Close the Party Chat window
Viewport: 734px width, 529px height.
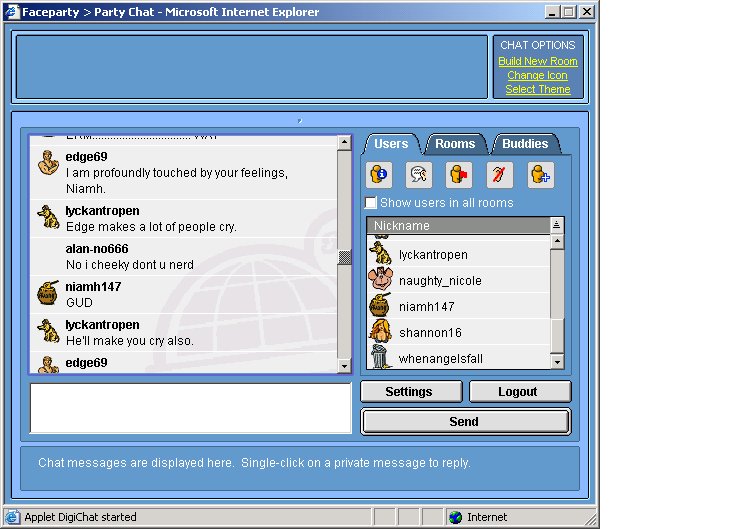[587, 12]
